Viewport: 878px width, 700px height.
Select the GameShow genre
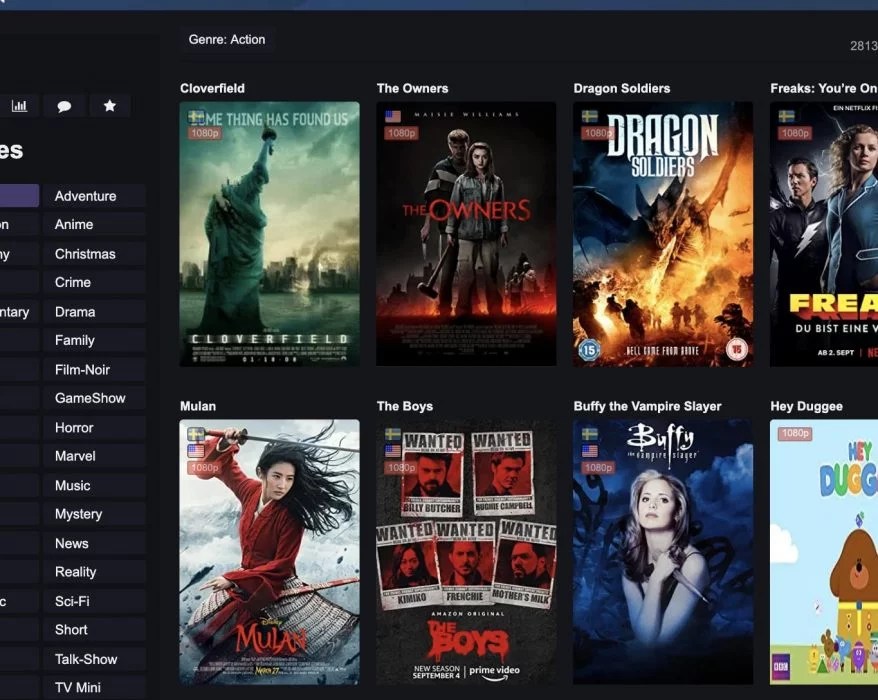pos(94,398)
